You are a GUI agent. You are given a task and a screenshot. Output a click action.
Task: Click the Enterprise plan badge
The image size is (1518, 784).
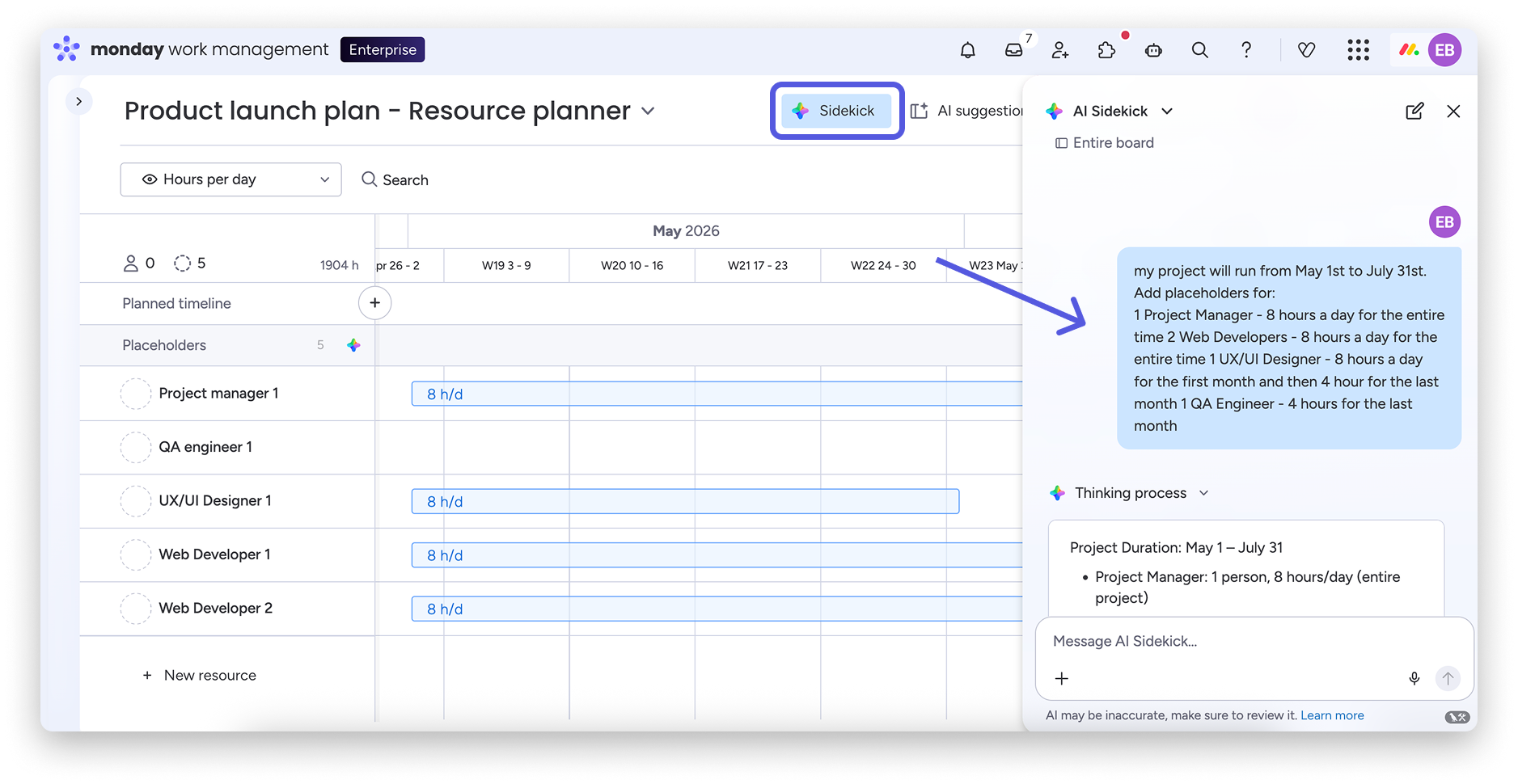[383, 49]
